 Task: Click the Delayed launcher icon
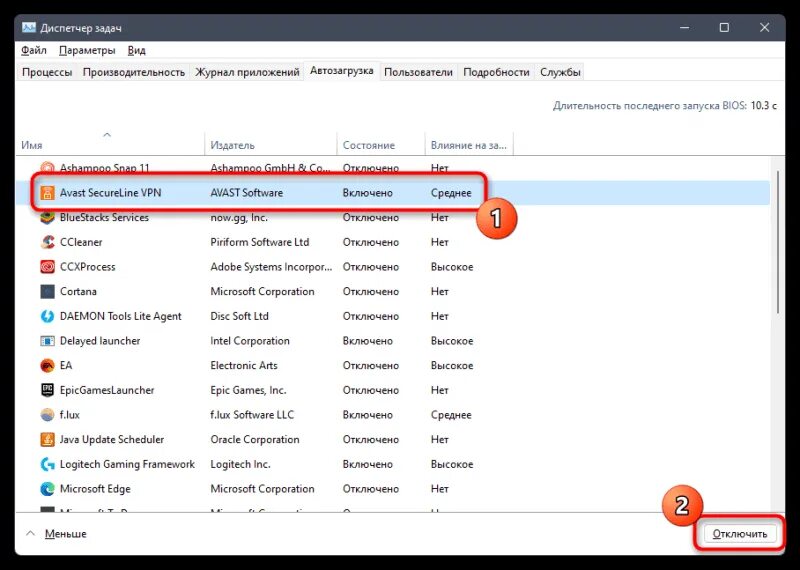[x=47, y=341]
